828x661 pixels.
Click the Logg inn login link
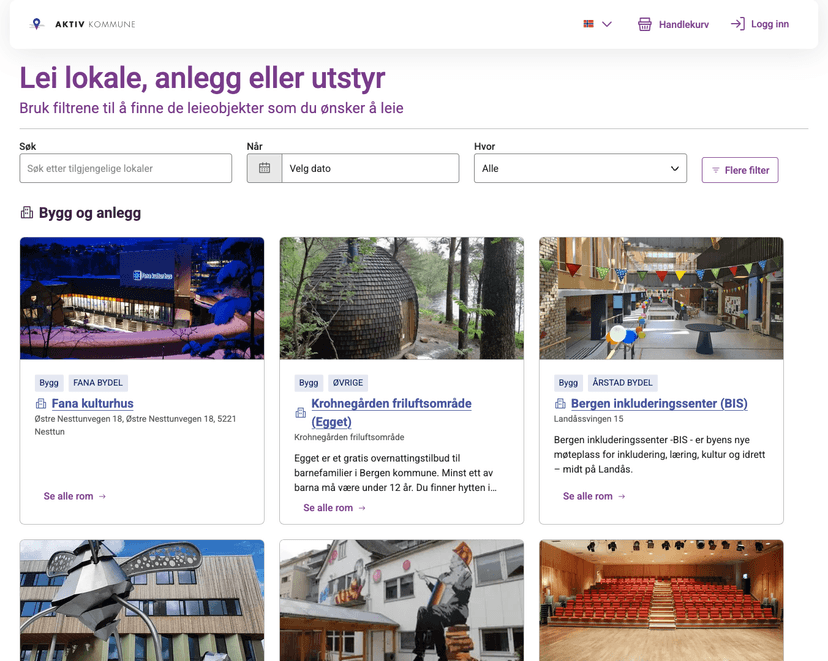tap(760, 24)
